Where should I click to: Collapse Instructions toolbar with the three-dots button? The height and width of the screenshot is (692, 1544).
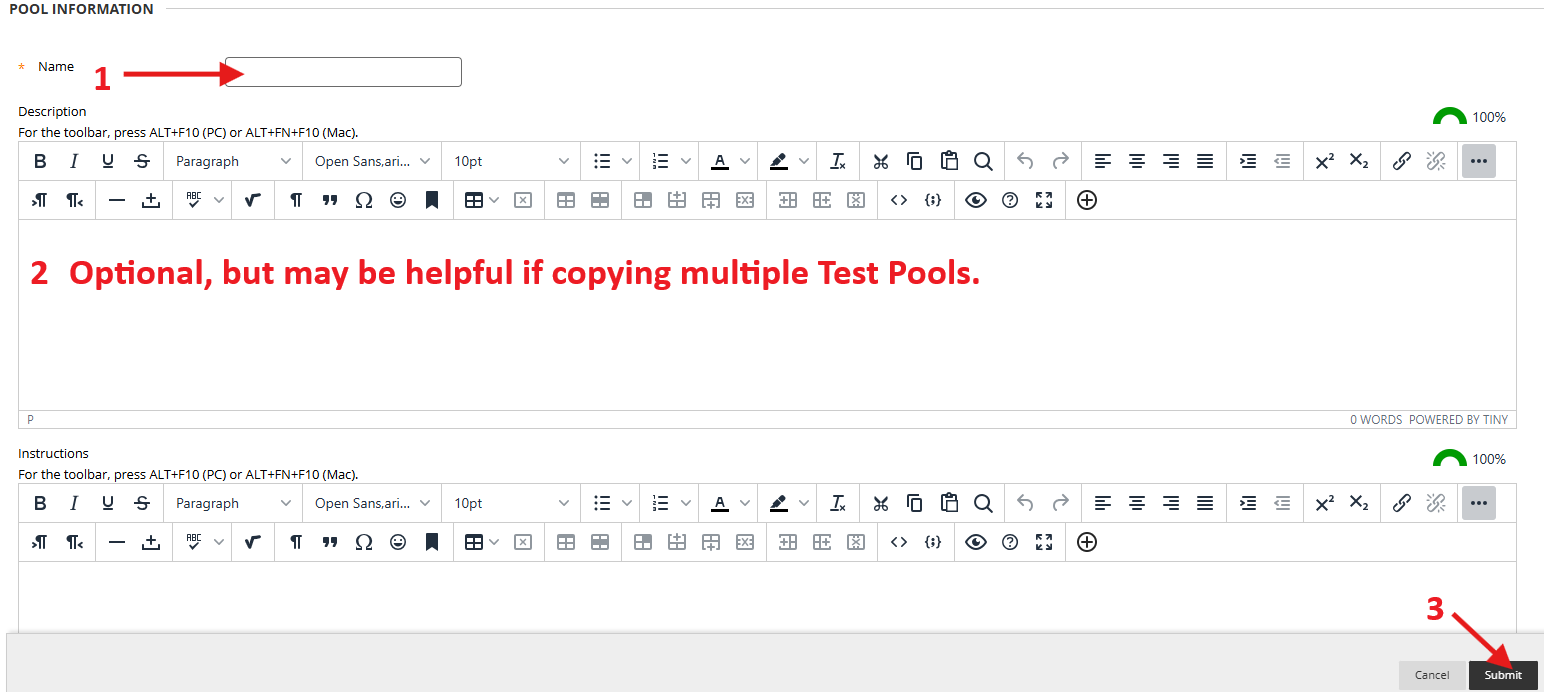(x=1479, y=503)
